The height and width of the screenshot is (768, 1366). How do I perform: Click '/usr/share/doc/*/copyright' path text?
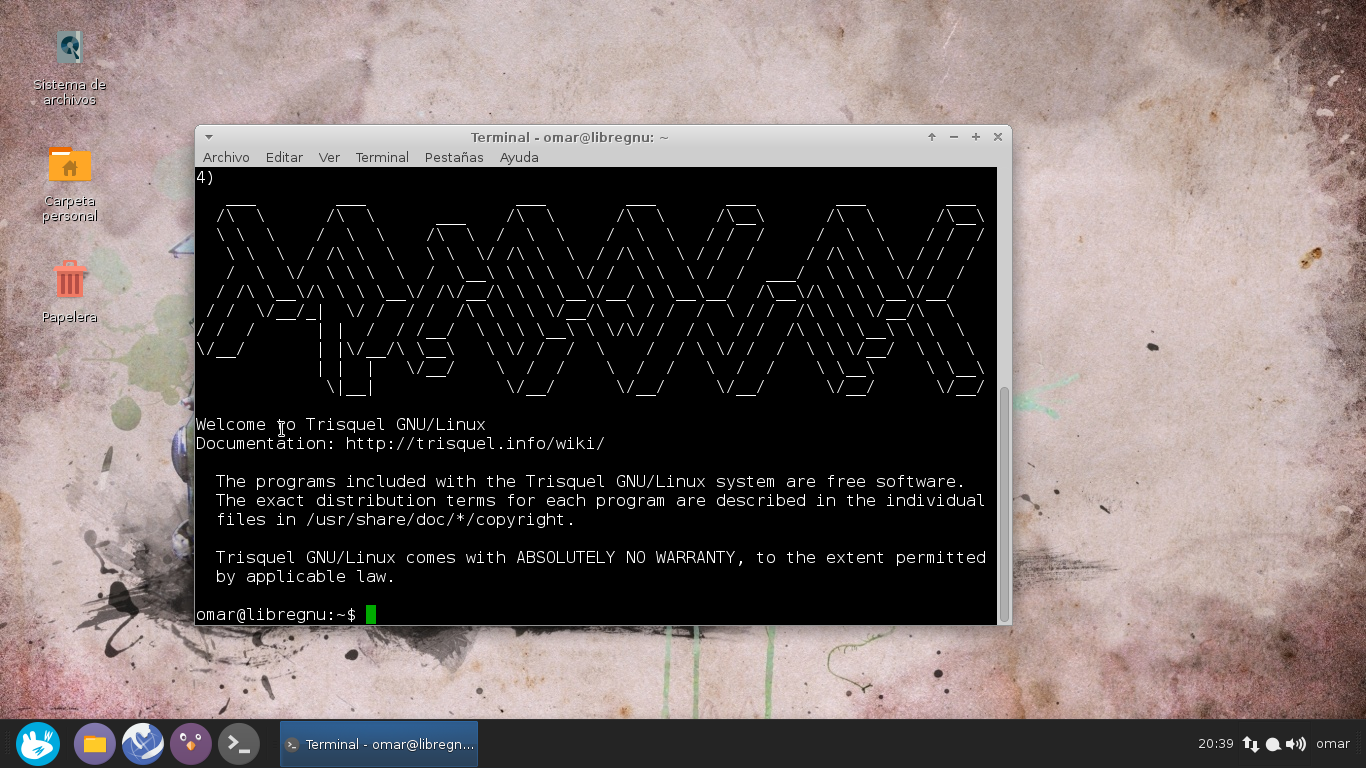point(436,519)
